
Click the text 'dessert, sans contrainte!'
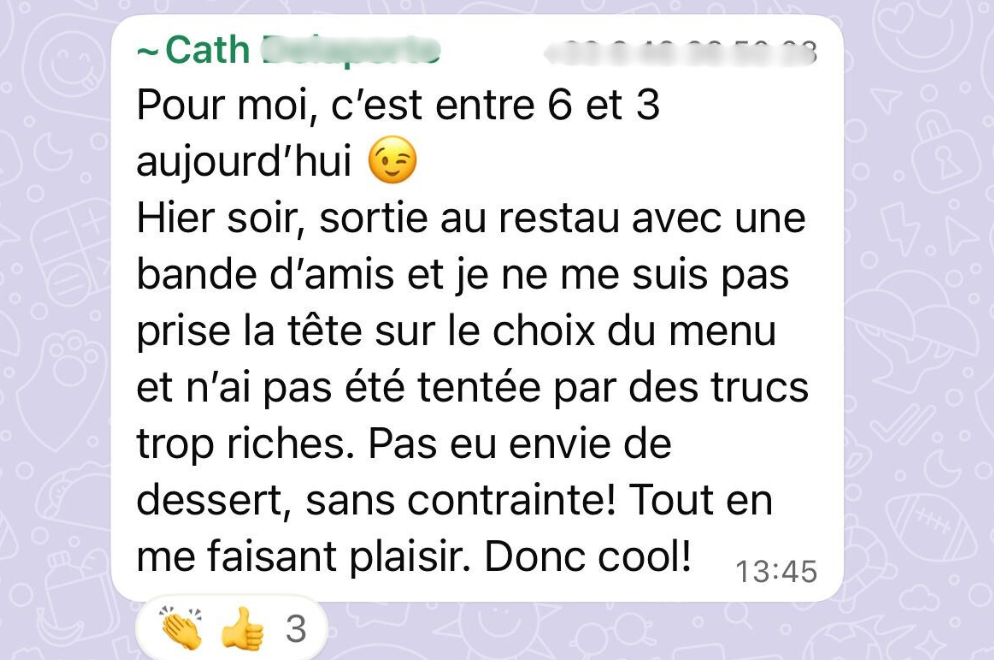click(376, 500)
